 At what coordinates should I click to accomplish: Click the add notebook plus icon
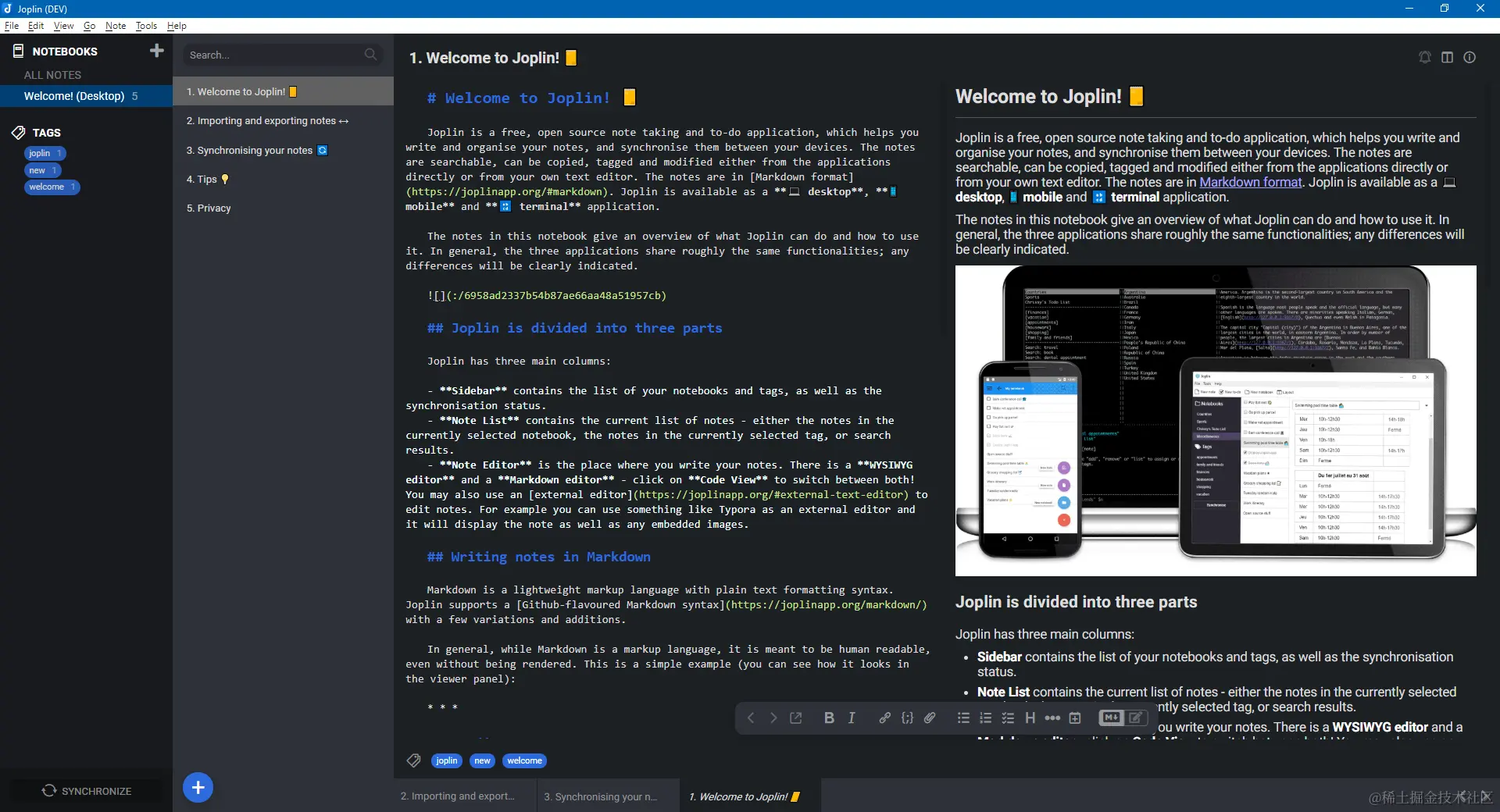click(157, 51)
